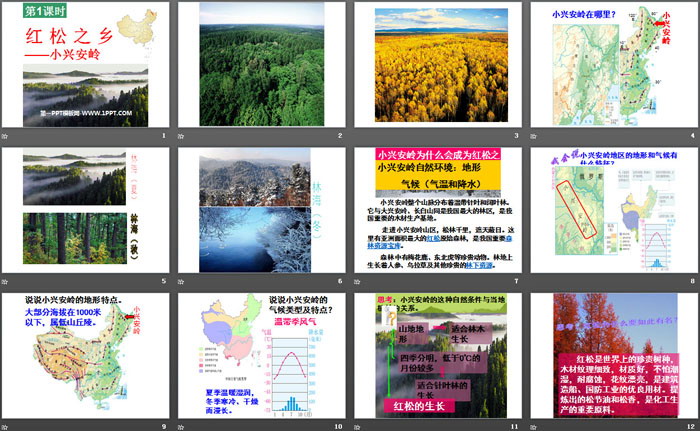Open slide 7 about 小兴安岭自然环境
Screen dimensions: 700x431
click(x=438, y=210)
